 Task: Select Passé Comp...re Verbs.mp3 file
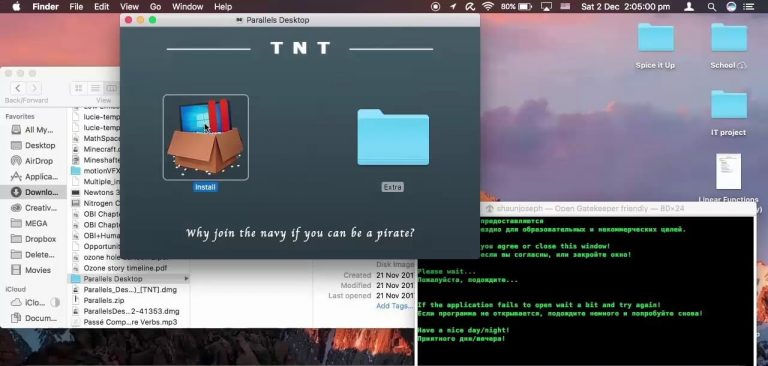128,322
